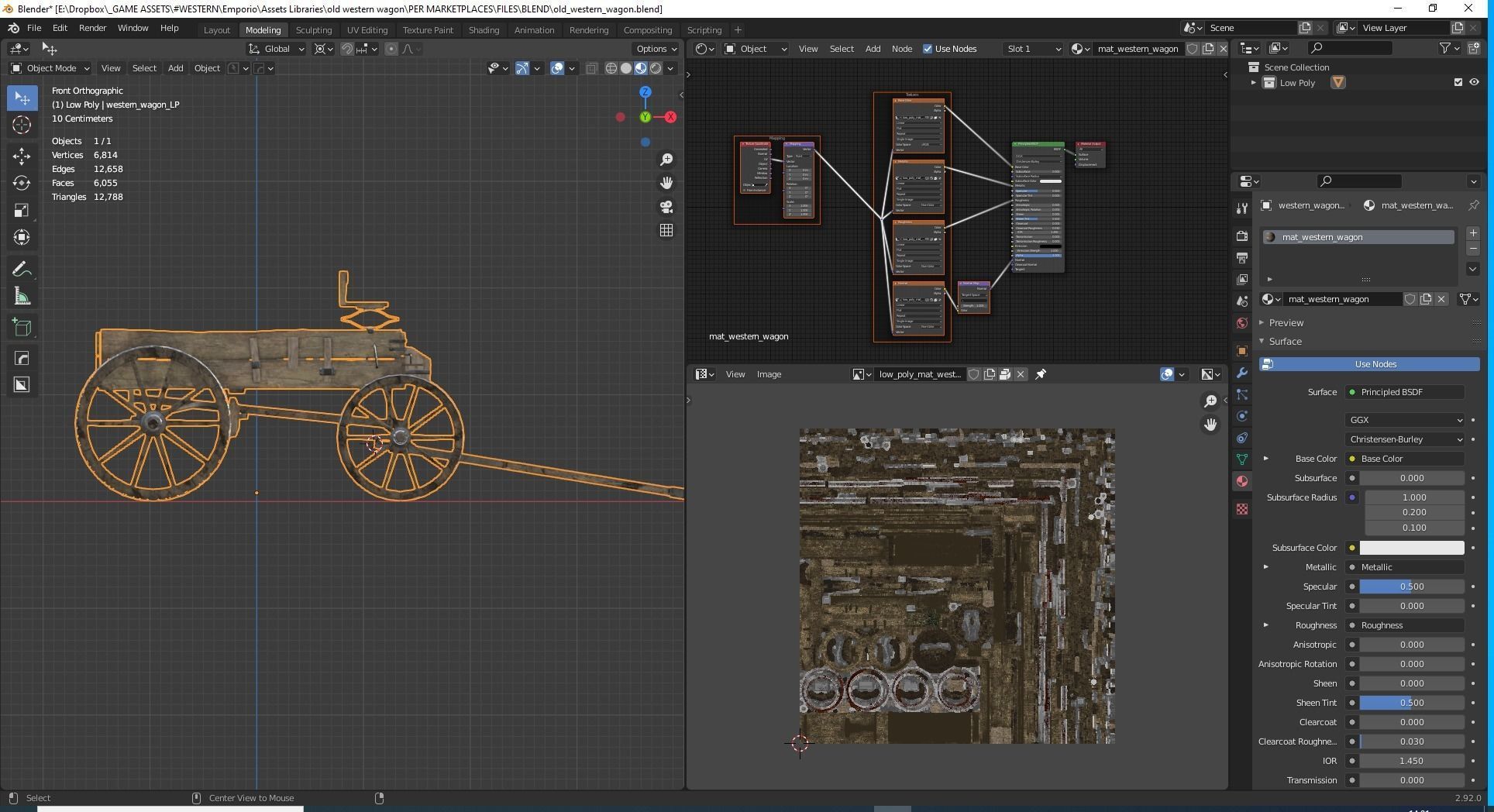
Task: Adjust the Specular slider
Action: tap(1411, 587)
